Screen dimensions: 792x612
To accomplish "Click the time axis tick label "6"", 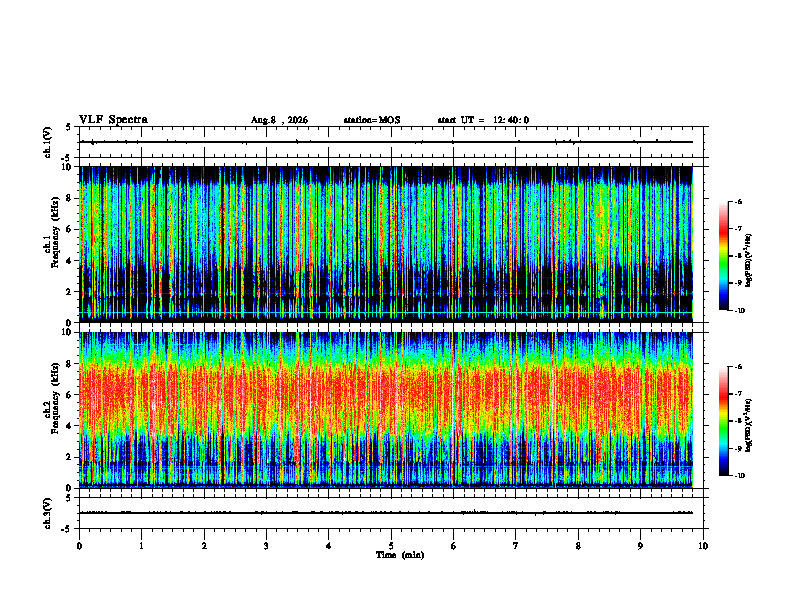I will pos(454,546).
